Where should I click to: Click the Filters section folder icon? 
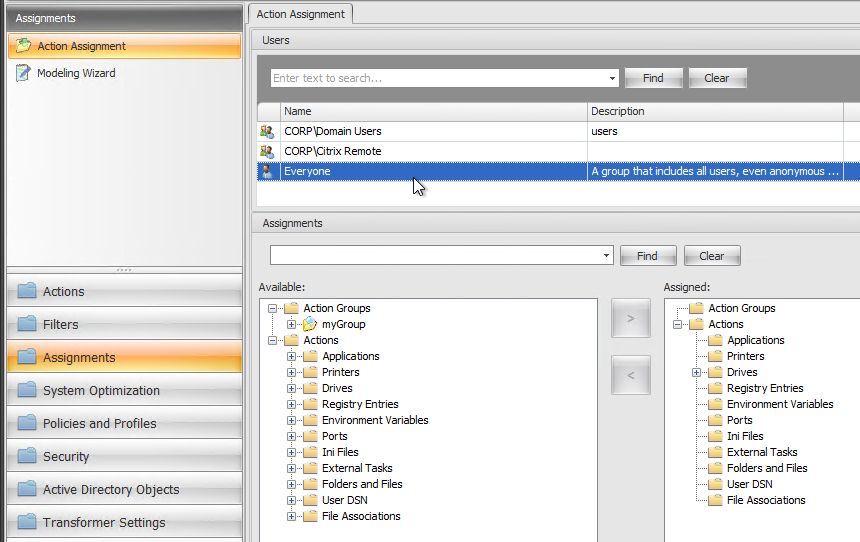point(27,324)
